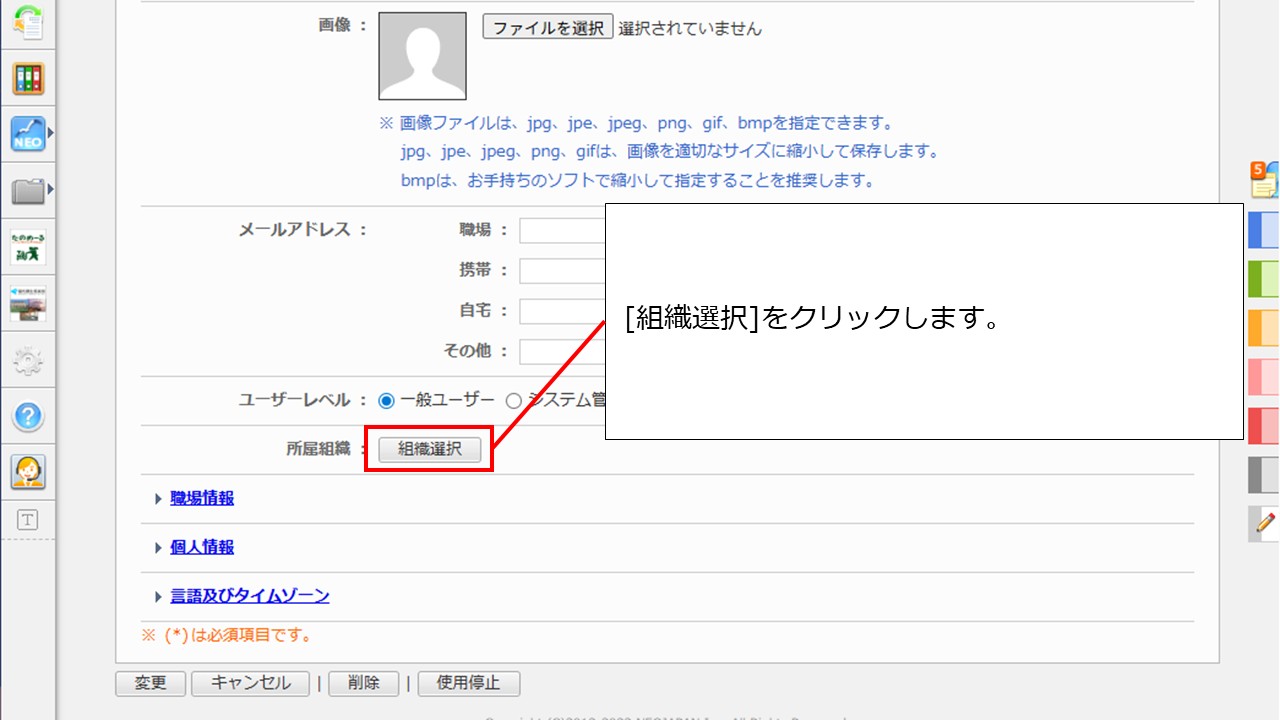Click the user profile image placeholder
Image resolution: width=1280 pixels, height=720 pixels.
click(422, 56)
